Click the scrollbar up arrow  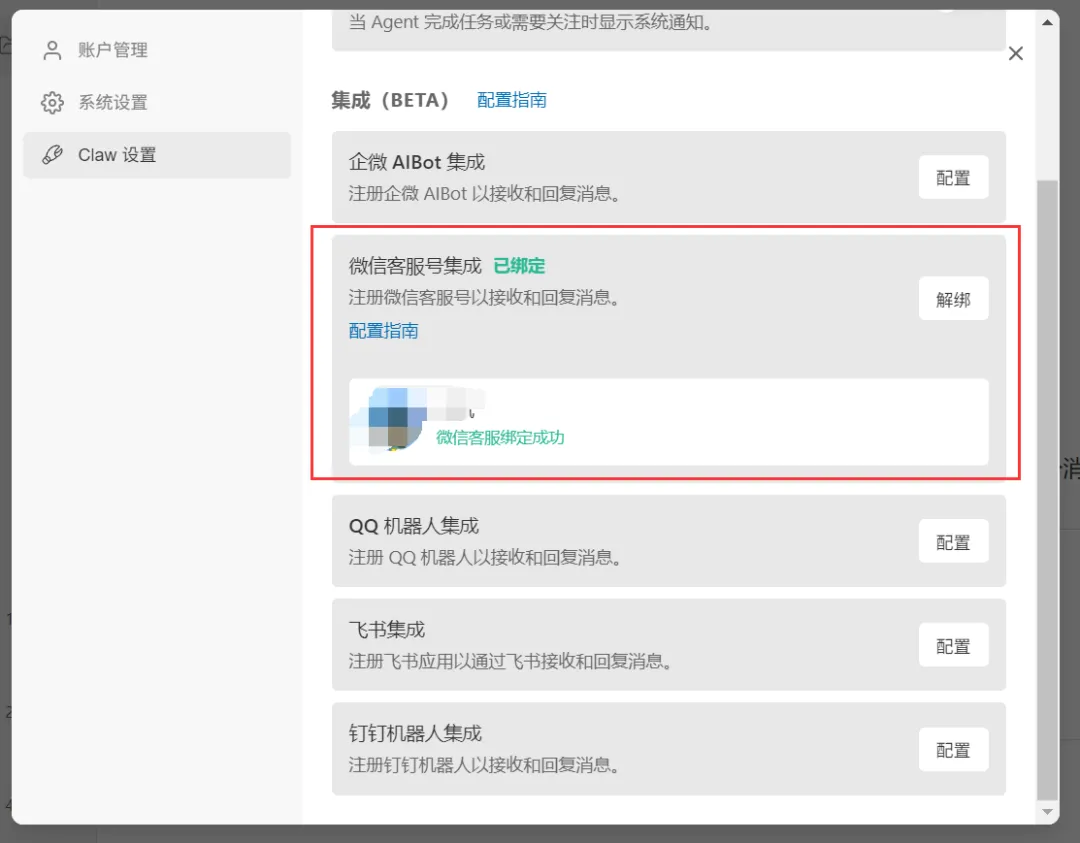(x=1048, y=22)
